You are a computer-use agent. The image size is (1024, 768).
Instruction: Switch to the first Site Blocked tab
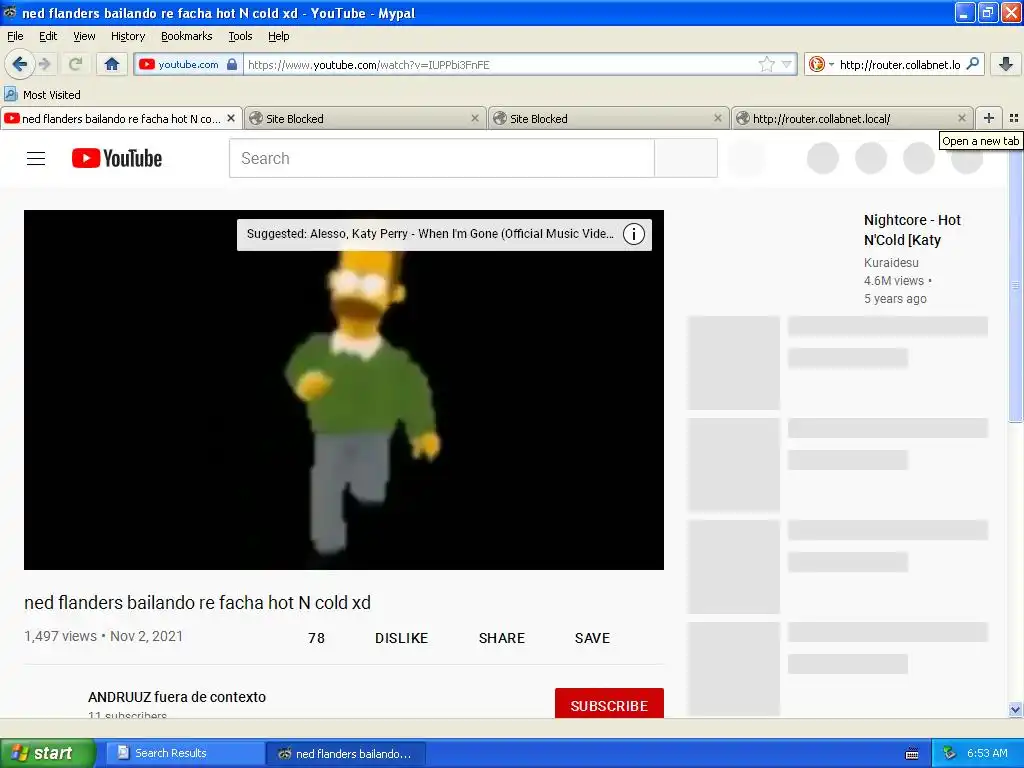[366, 119]
